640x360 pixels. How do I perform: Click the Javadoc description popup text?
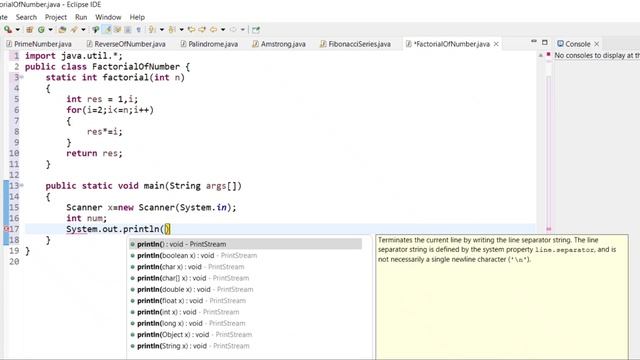pos(497,249)
